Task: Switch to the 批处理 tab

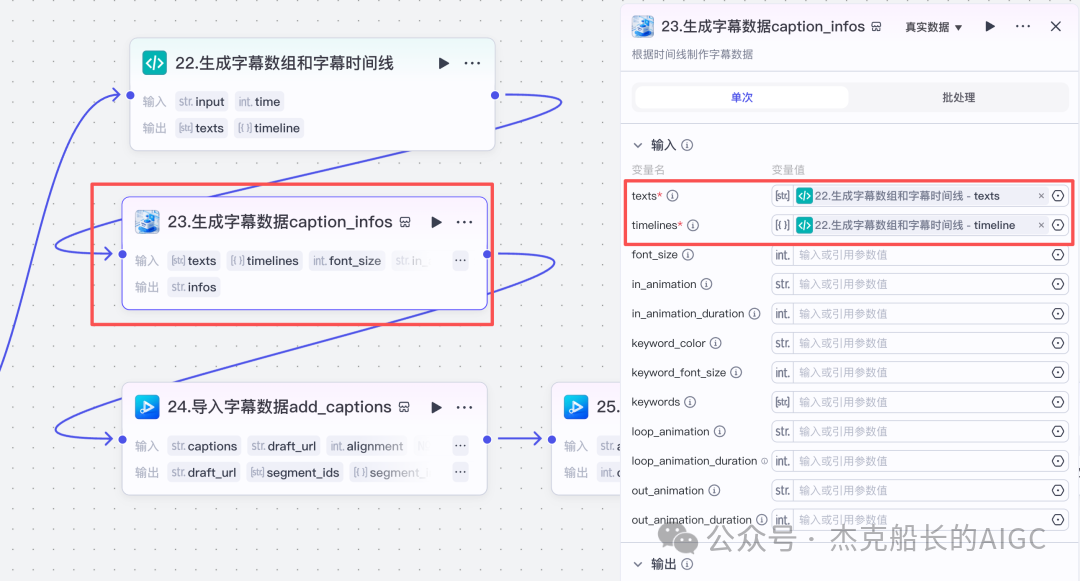Action: point(958,97)
